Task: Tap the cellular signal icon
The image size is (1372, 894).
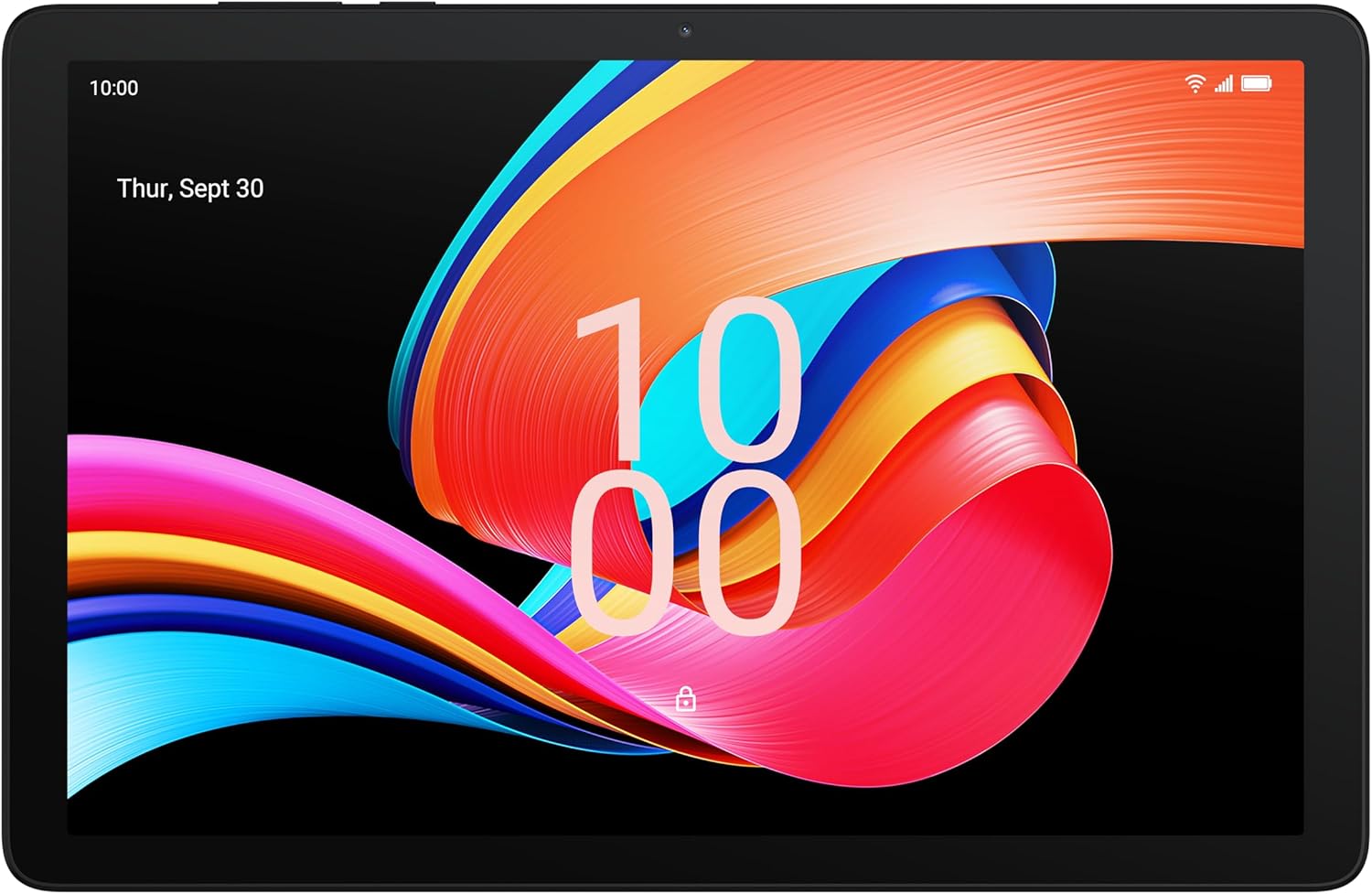Action: [1224, 84]
